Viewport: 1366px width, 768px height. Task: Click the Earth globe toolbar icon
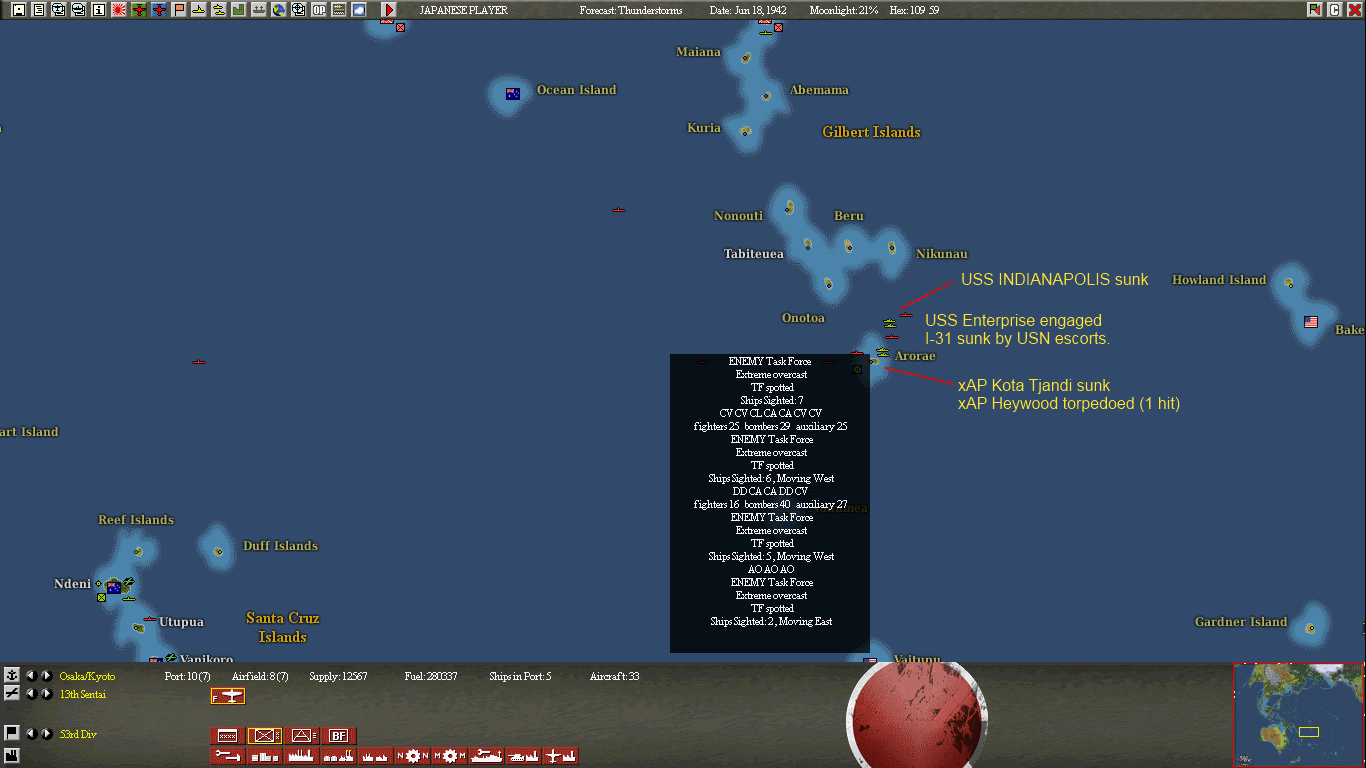pyautogui.click(x=278, y=10)
